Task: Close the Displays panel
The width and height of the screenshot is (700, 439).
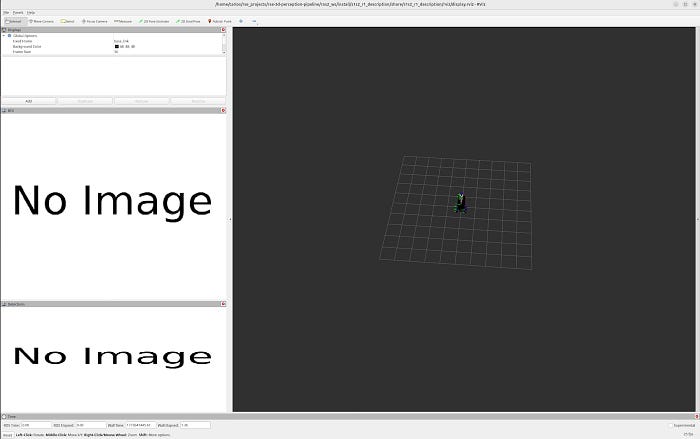Action: 223,30
